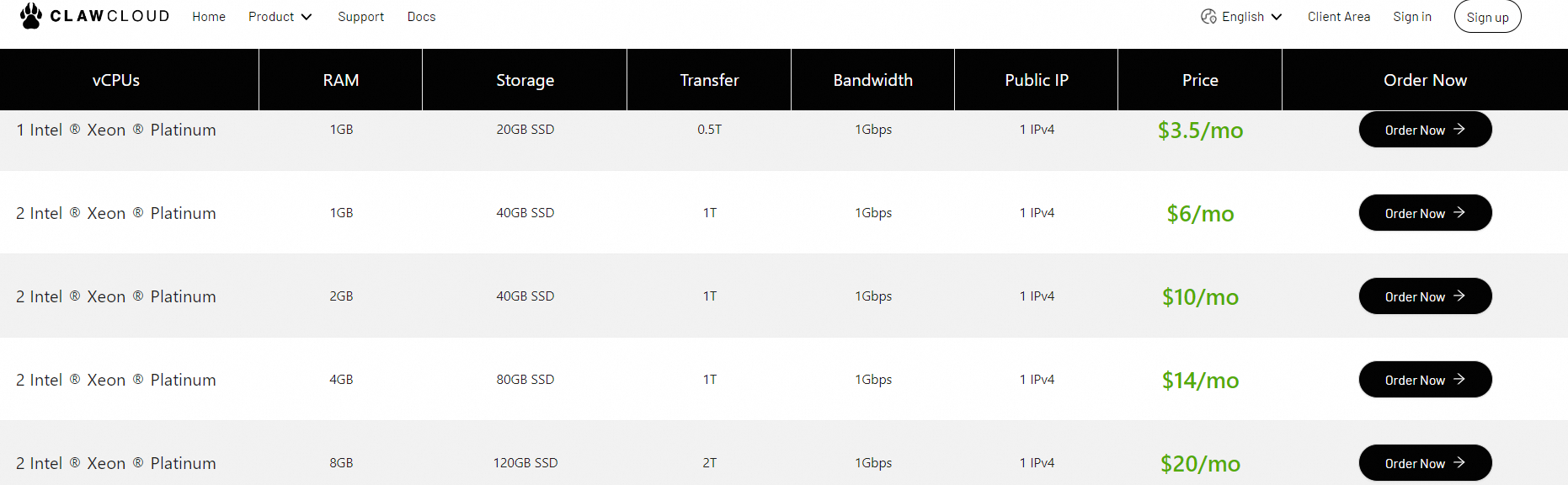Click the Price column header
The image size is (1568, 485).
(x=1200, y=80)
